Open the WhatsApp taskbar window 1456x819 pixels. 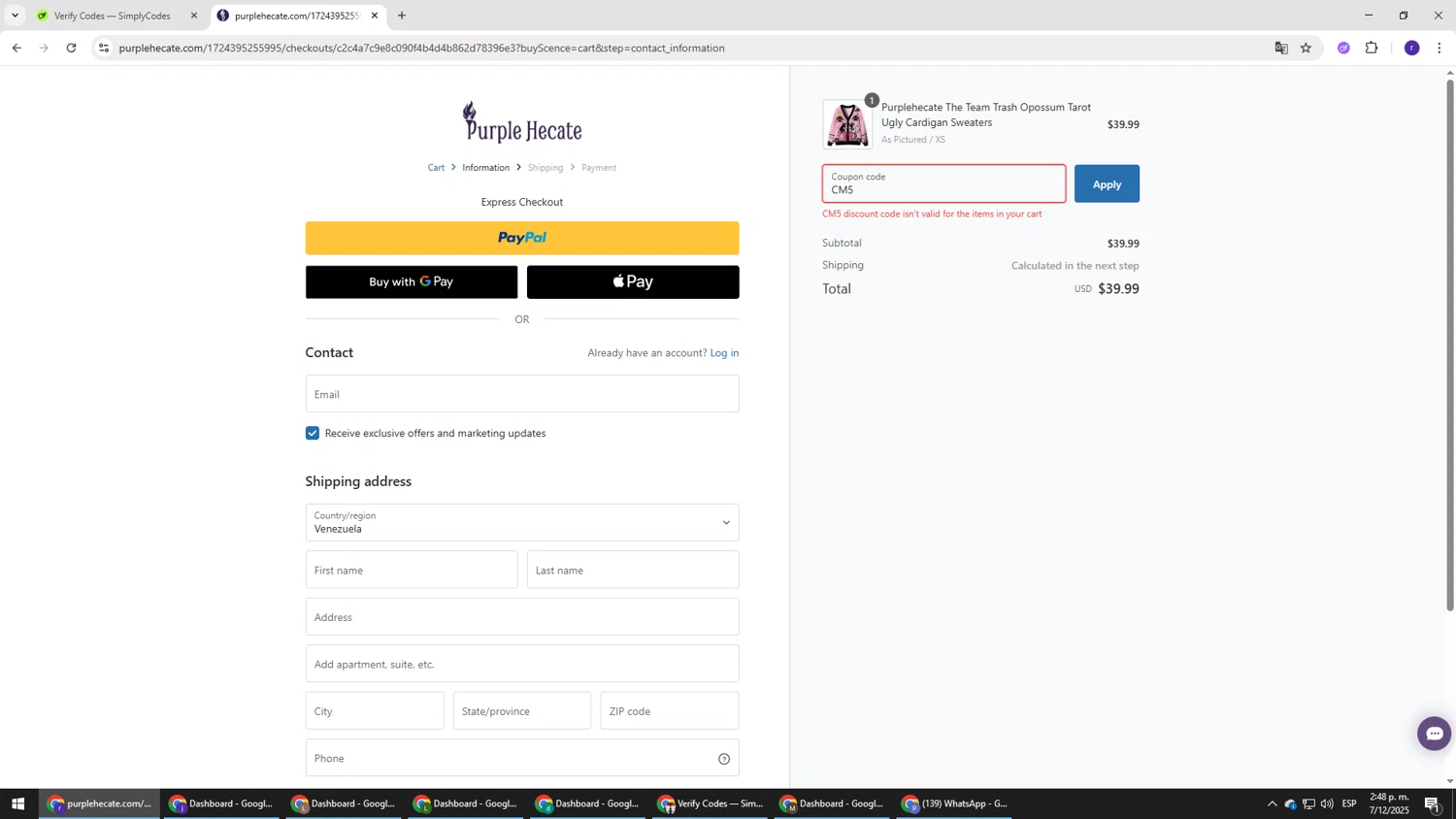click(955, 803)
